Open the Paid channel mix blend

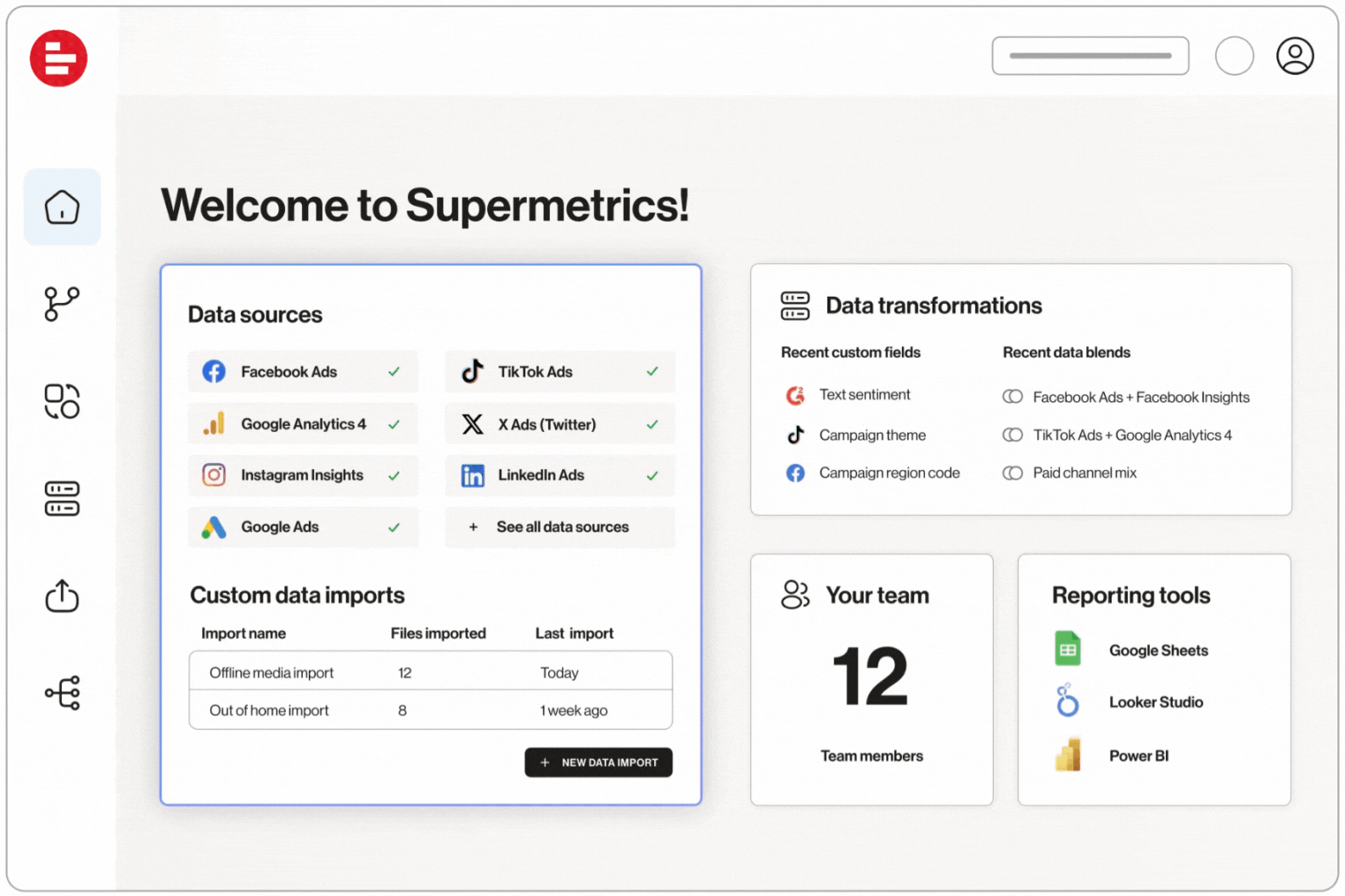pos(1084,473)
